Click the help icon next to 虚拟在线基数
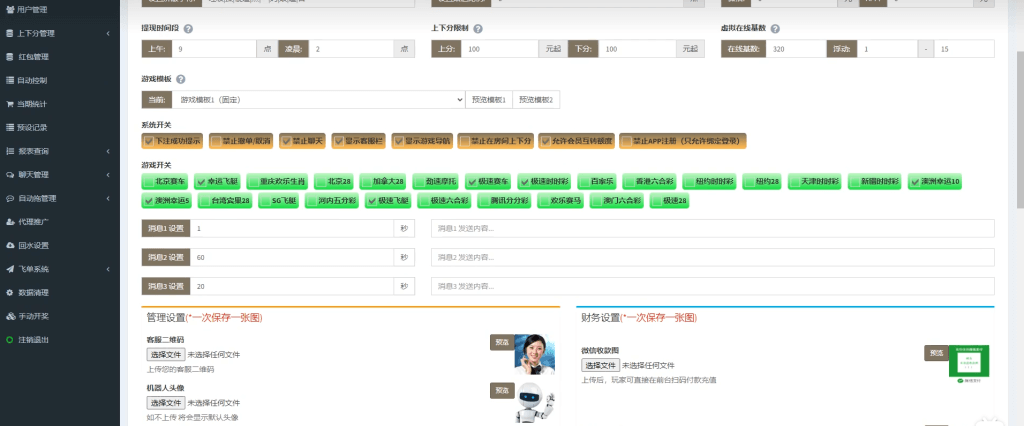The width and height of the screenshot is (1024, 426). (775, 29)
